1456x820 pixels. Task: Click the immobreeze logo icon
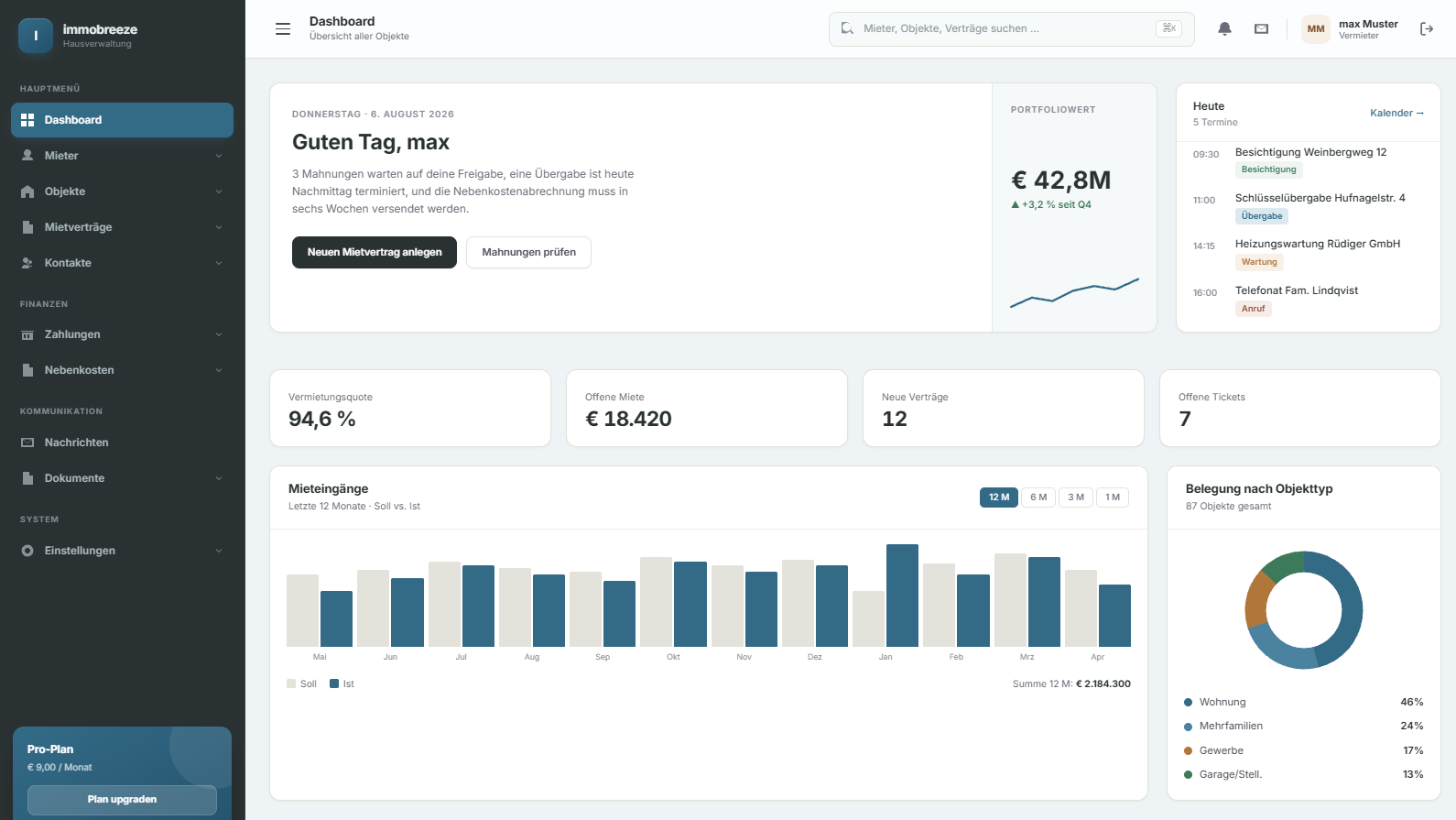36,36
